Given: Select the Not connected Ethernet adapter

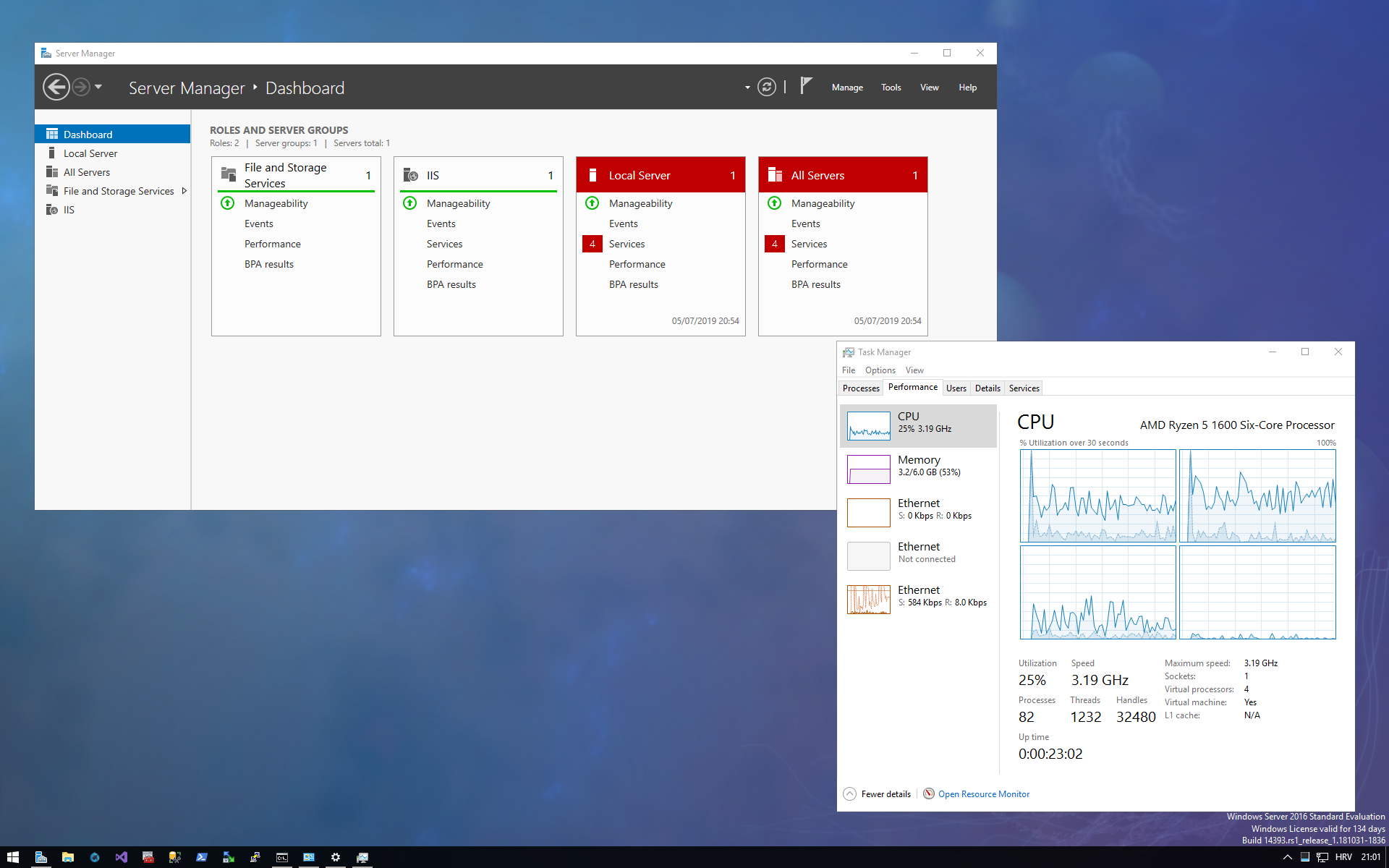Looking at the screenshot, I should click(x=918, y=556).
